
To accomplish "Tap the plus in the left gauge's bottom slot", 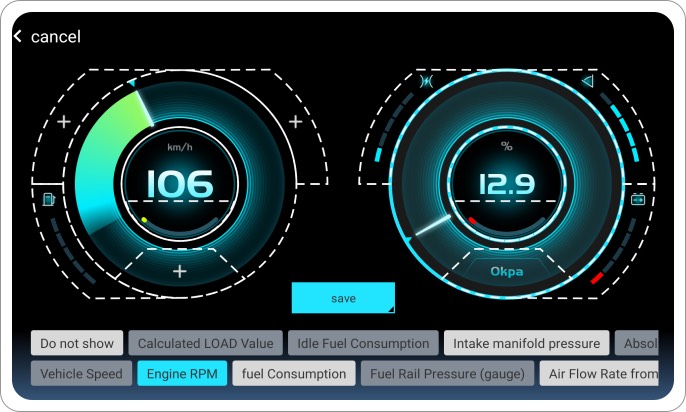I will 180,271.
